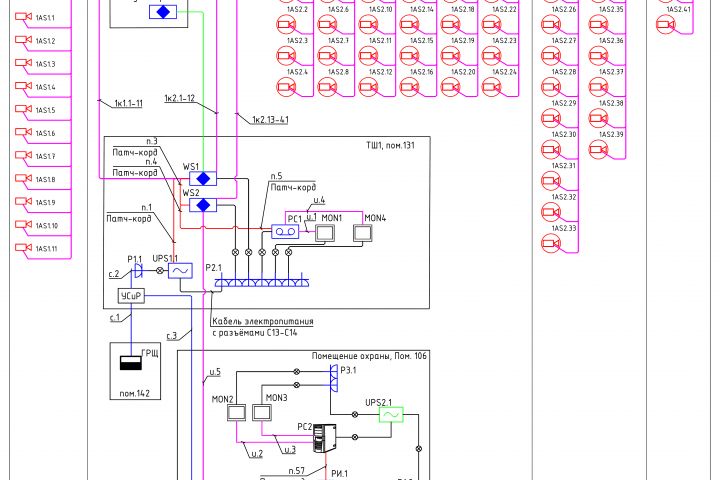
Task: Select the MON4 monitor symbol
Action: click(363, 233)
